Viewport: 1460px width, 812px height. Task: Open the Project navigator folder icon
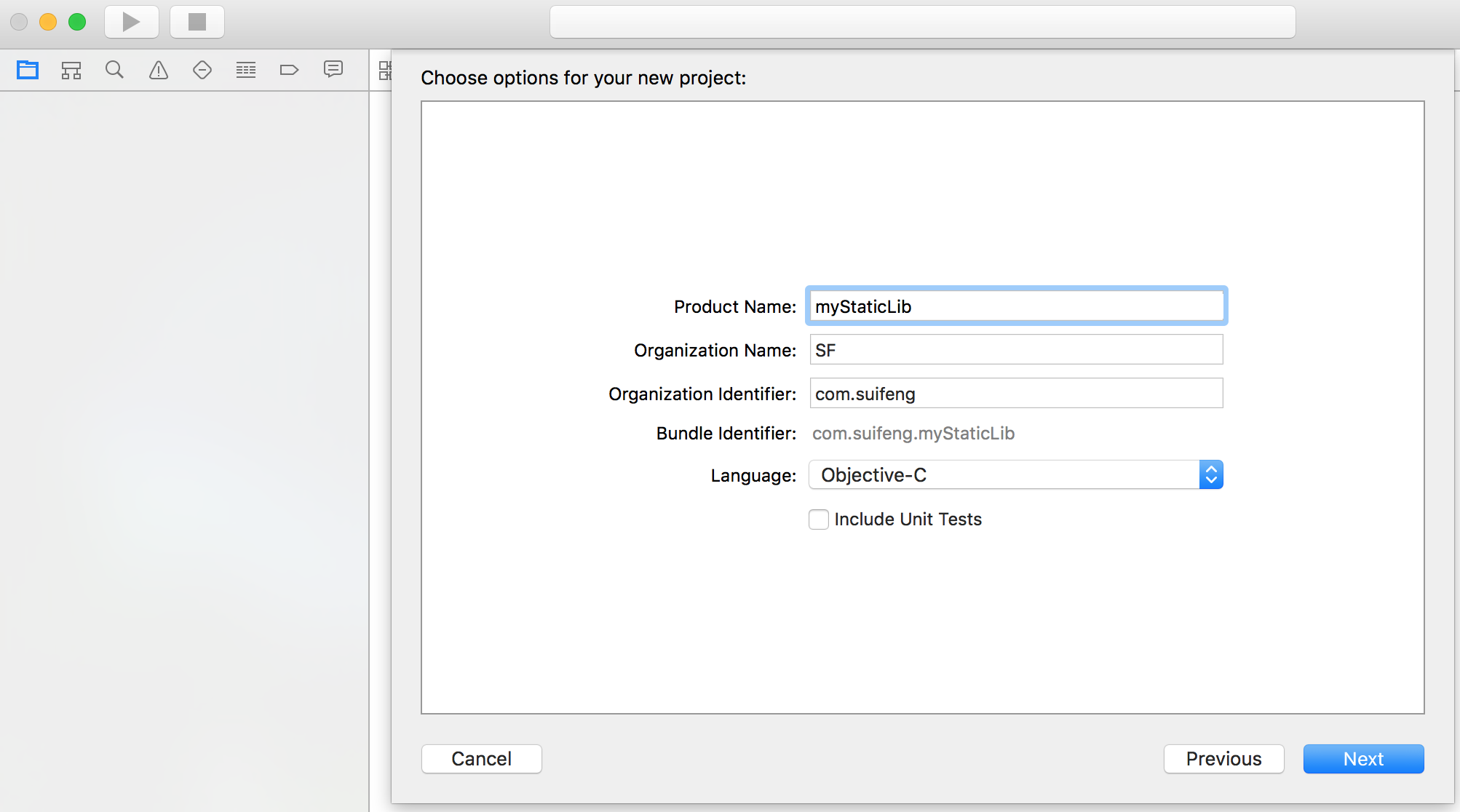click(x=28, y=70)
